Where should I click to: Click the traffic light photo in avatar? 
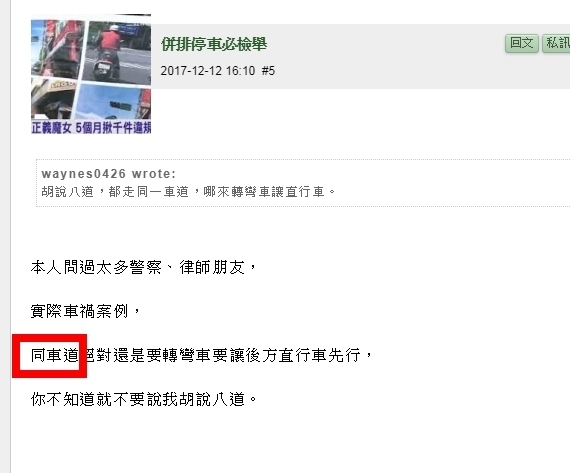click(114, 103)
